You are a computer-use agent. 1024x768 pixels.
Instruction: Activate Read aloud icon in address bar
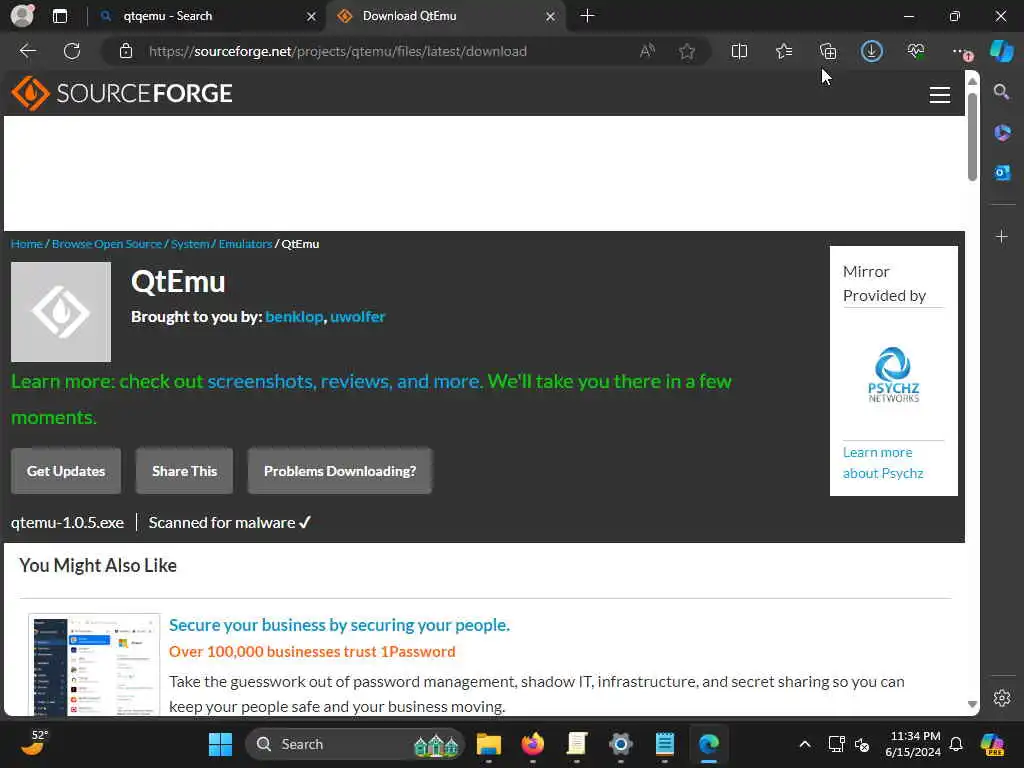click(x=647, y=51)
